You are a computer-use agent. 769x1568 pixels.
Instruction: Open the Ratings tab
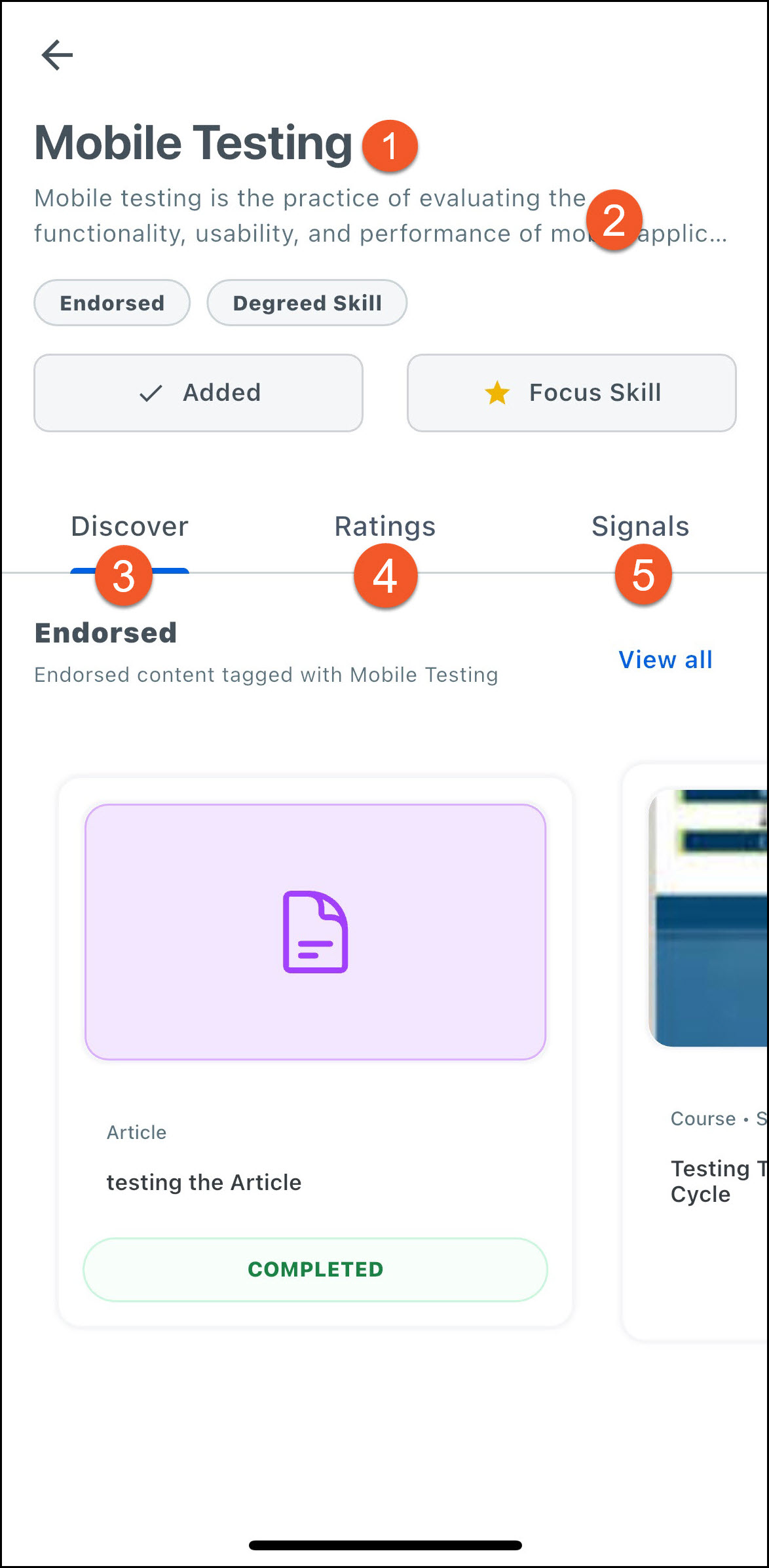(385, 527)
